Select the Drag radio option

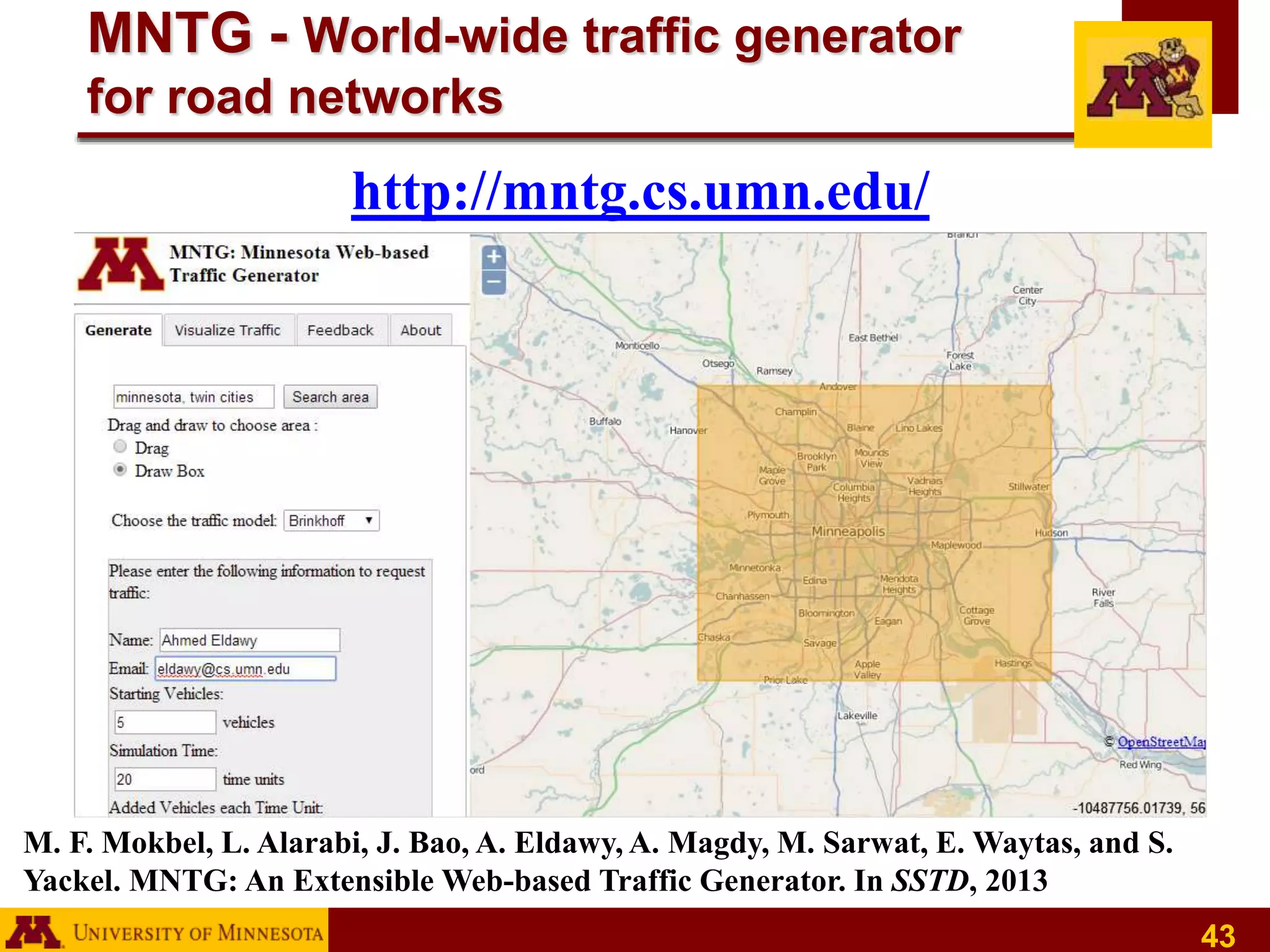point(120,446)
